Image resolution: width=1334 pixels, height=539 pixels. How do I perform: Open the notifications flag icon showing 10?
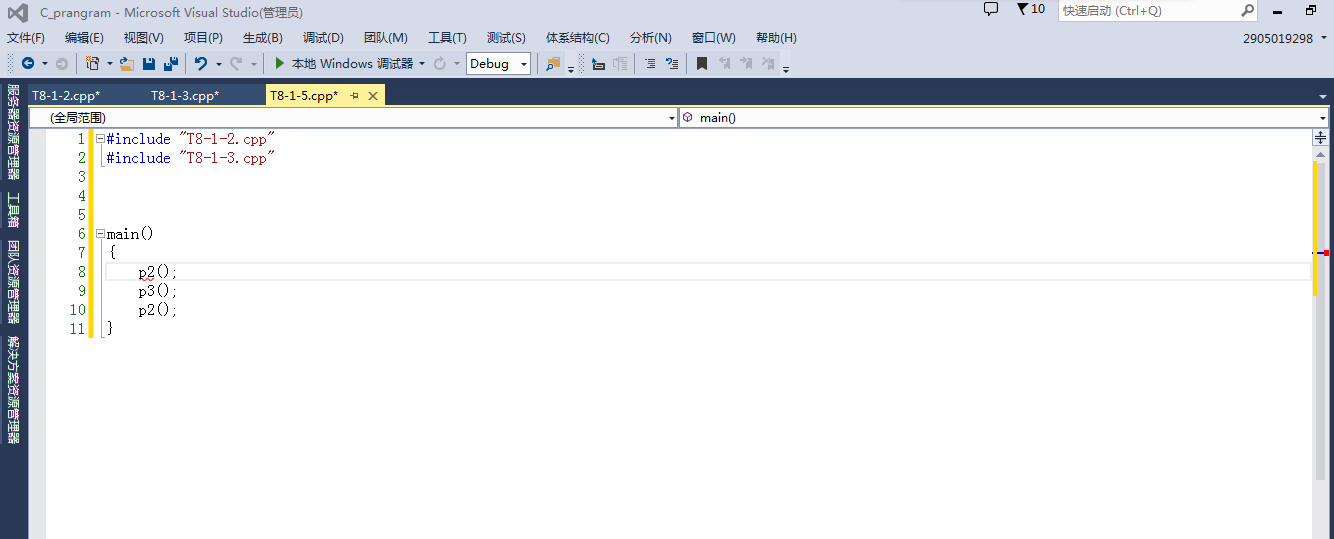coord(1030,9)
